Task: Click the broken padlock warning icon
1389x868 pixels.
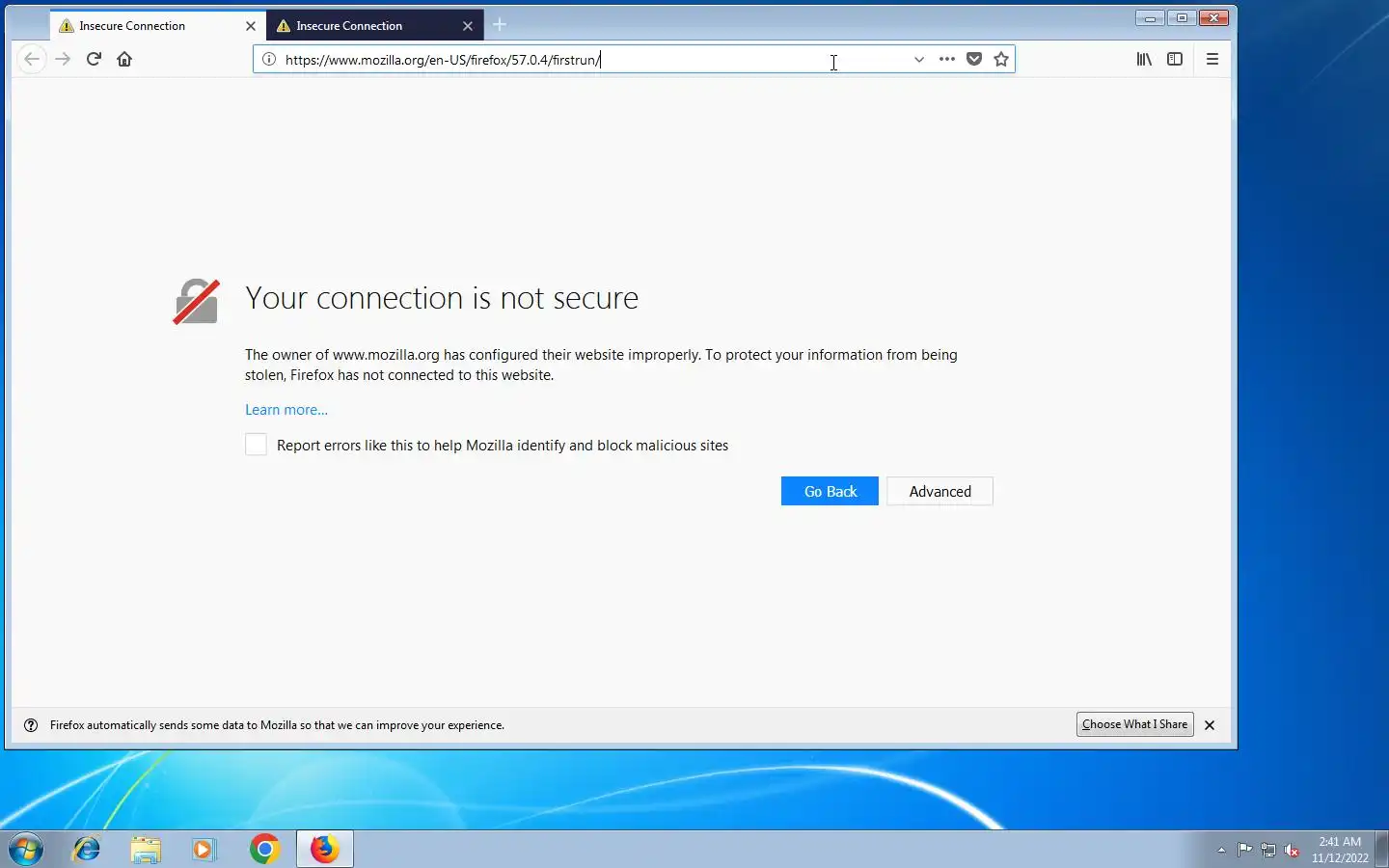Action: (x=196, y=301)
